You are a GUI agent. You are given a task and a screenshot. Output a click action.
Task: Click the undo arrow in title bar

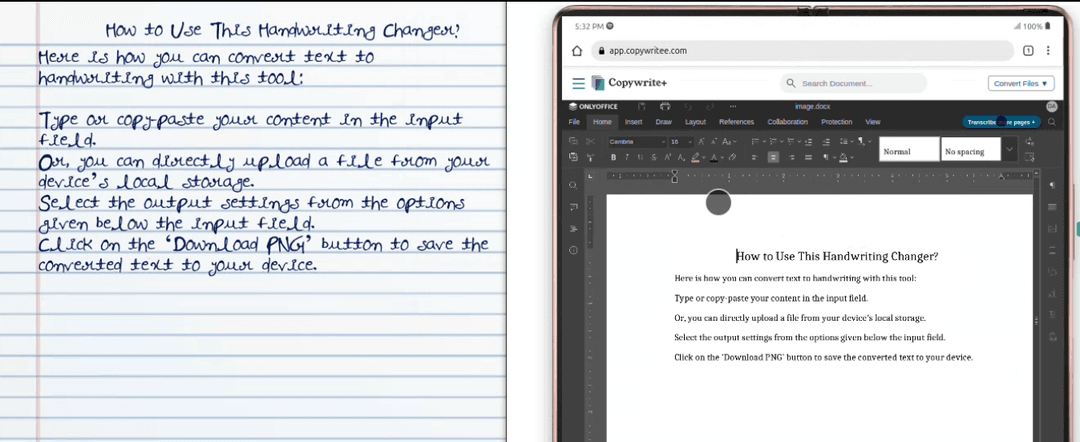687,106
